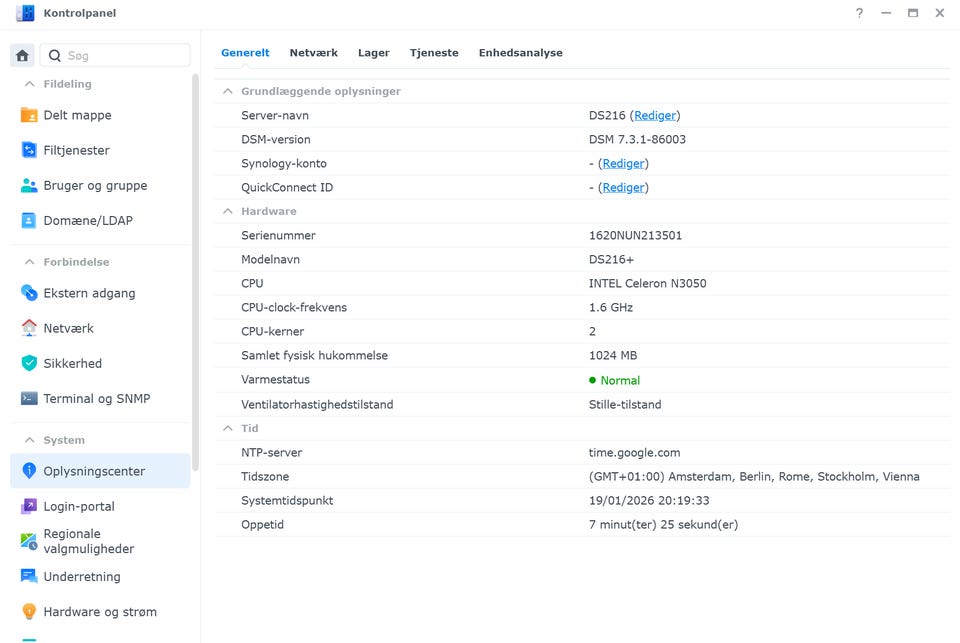Switch to the Generelt tab
The image size is (960, 643).
pos(245,53)
